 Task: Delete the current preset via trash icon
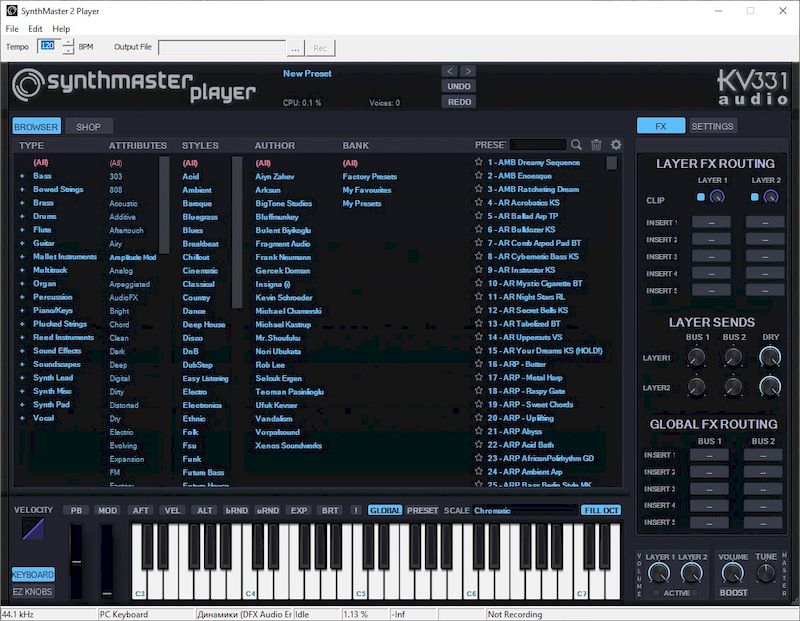click(597, 144)
